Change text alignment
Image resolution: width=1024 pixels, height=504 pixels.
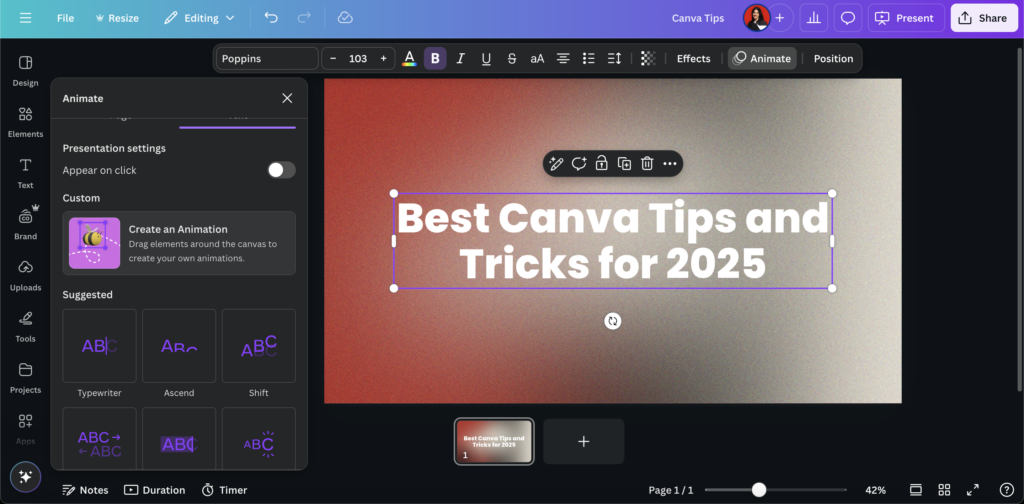coord(563,58)
